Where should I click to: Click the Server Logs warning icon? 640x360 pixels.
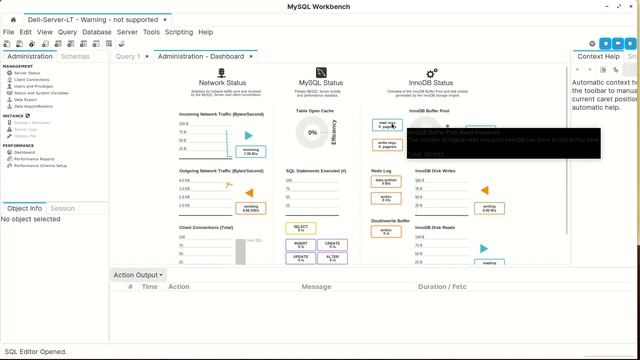pyautogui.click(x=9, y=129)
